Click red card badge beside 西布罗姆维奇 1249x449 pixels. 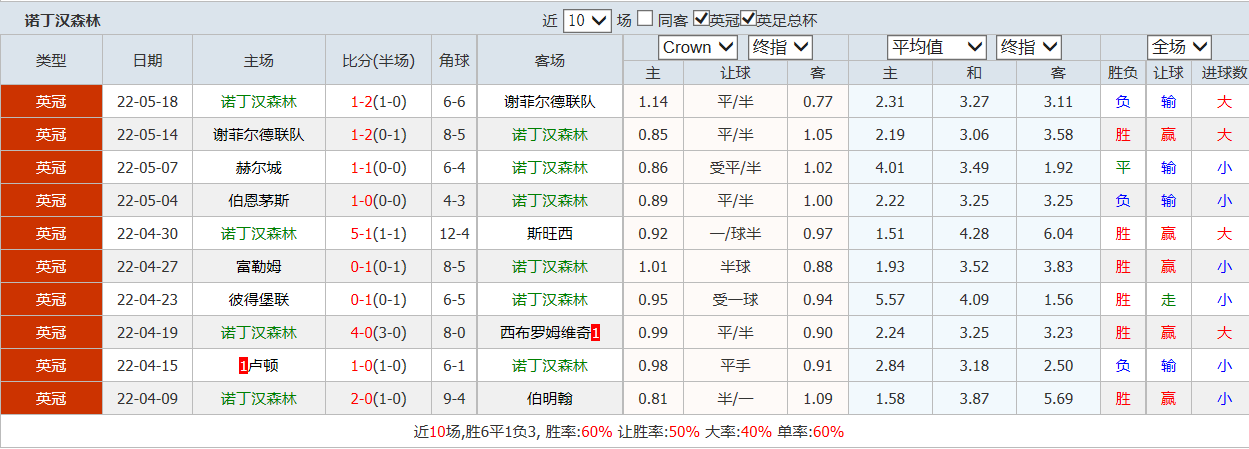595,333
